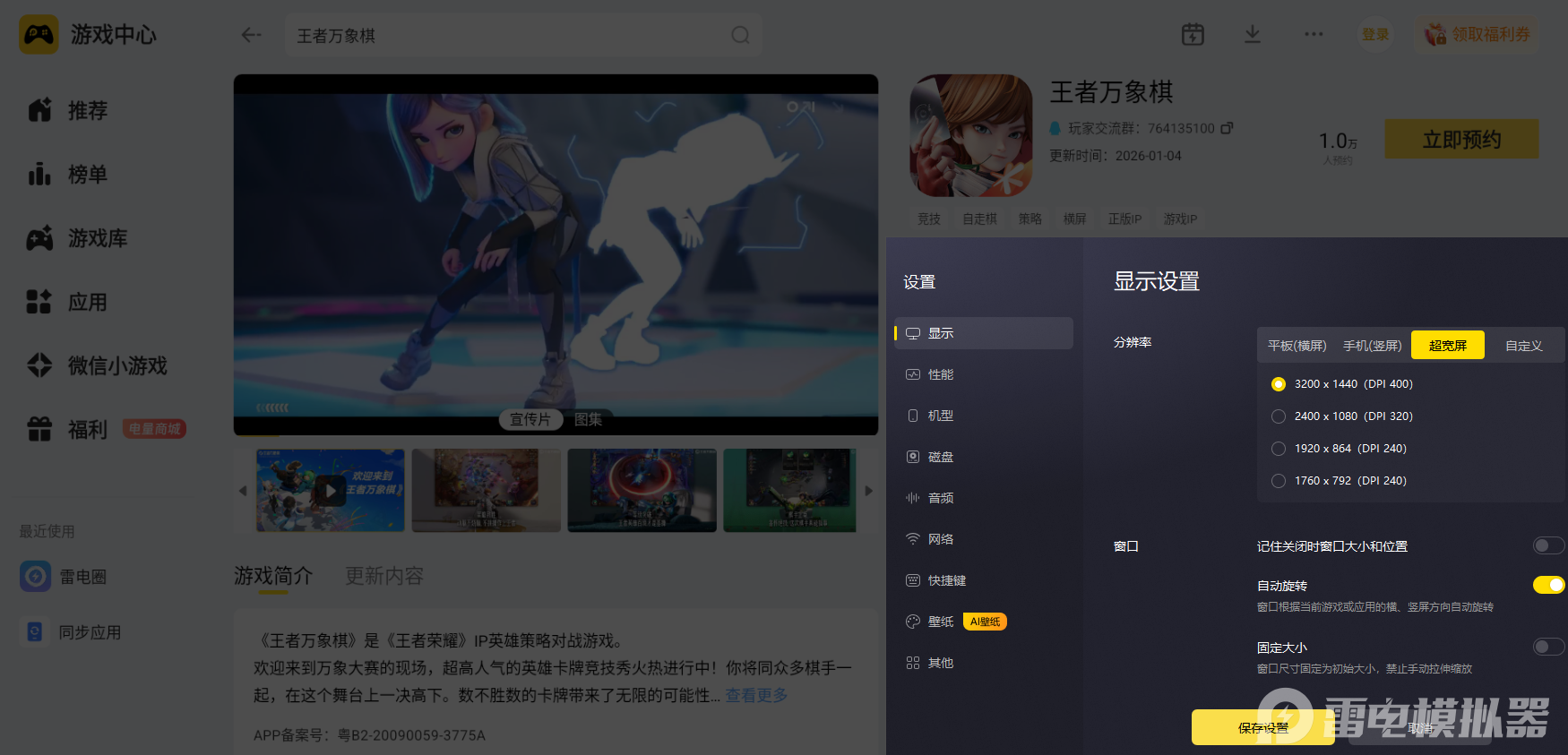1568x755 pixels.
Task: Switch to 游戏简介 tab
Action: pos(273,576)
